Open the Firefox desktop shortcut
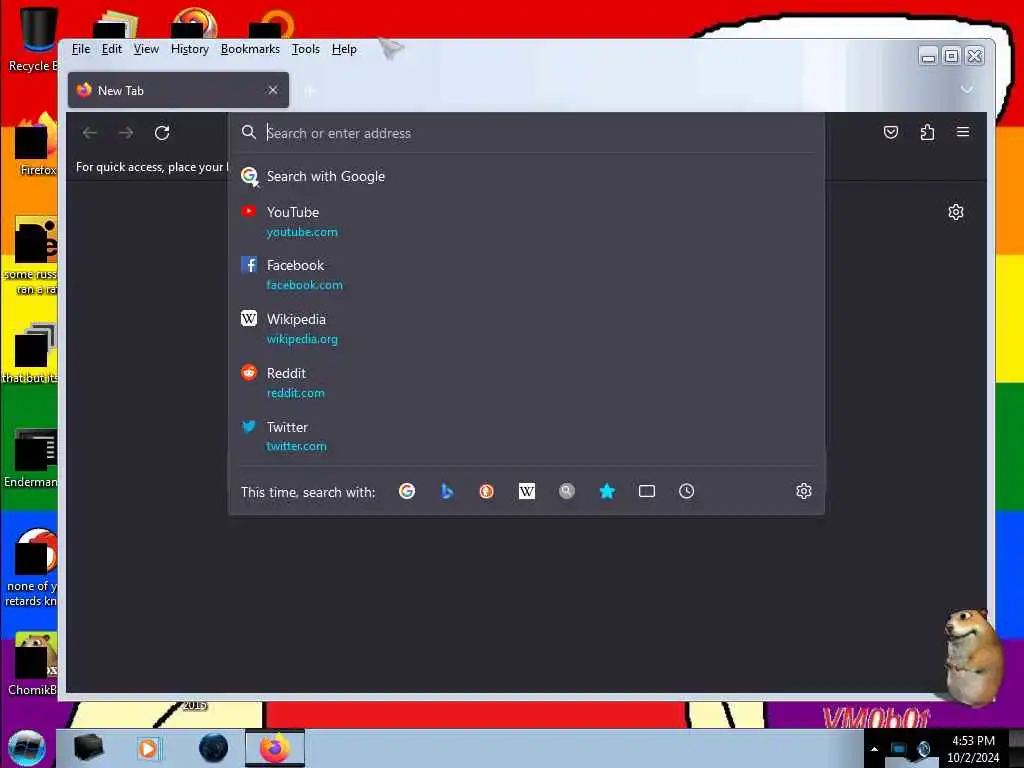Screen dimensions: 1024x768 click(x=36, y=145)
